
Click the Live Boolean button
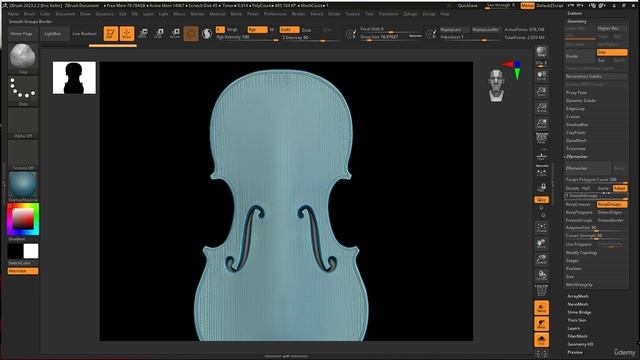coord(84,33)
